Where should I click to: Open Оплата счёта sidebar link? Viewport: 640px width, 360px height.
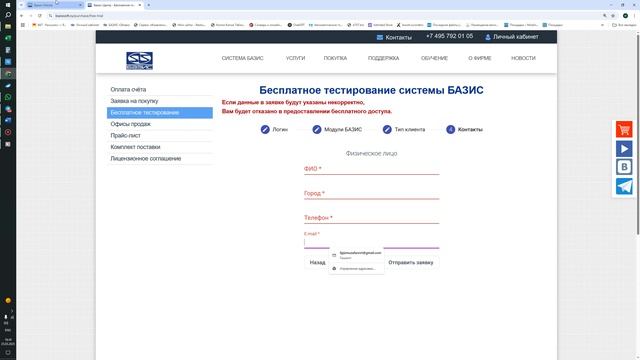point(128,89)
